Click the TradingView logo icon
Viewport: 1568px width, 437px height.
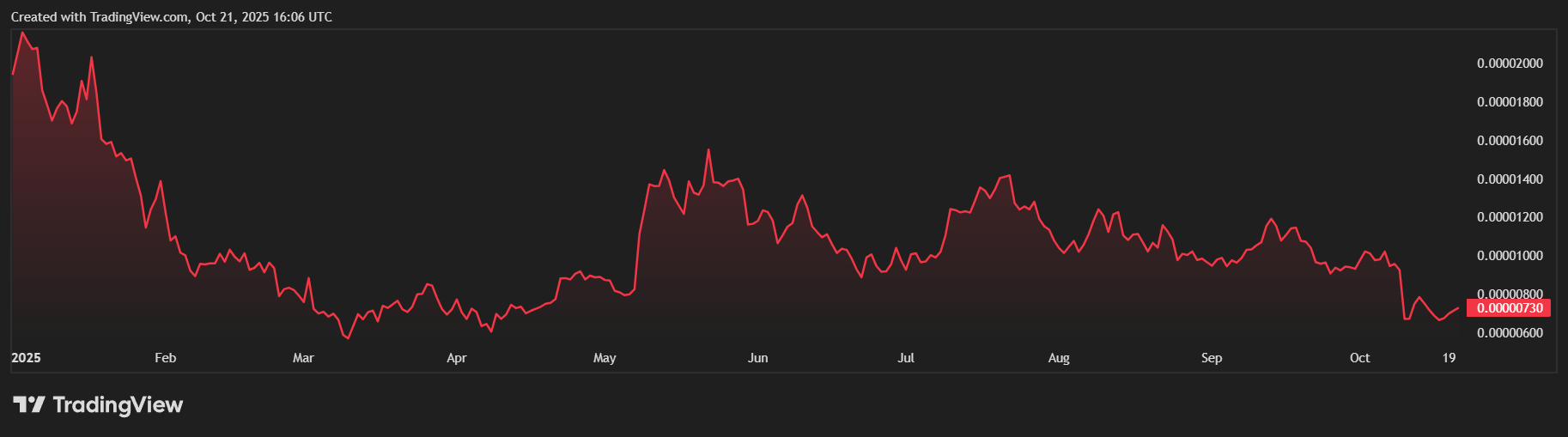[x=28, y=404]
